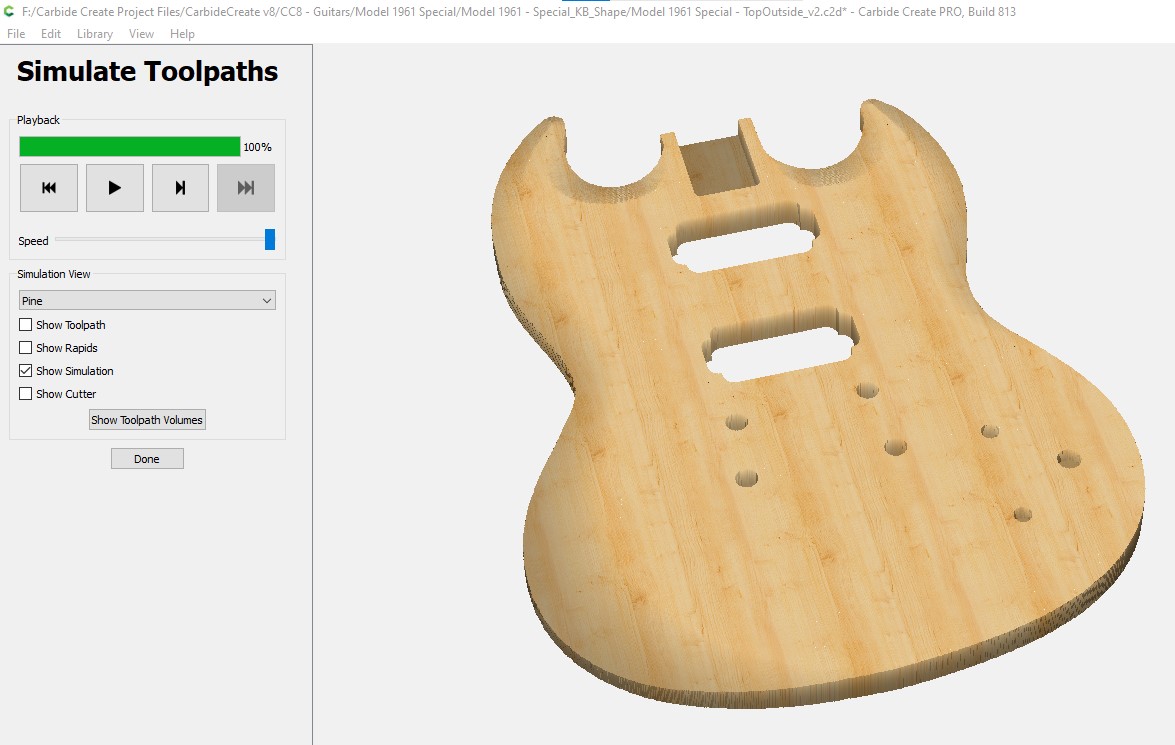
Task: Enable Show Cutter checkbox
Action: 25,393
